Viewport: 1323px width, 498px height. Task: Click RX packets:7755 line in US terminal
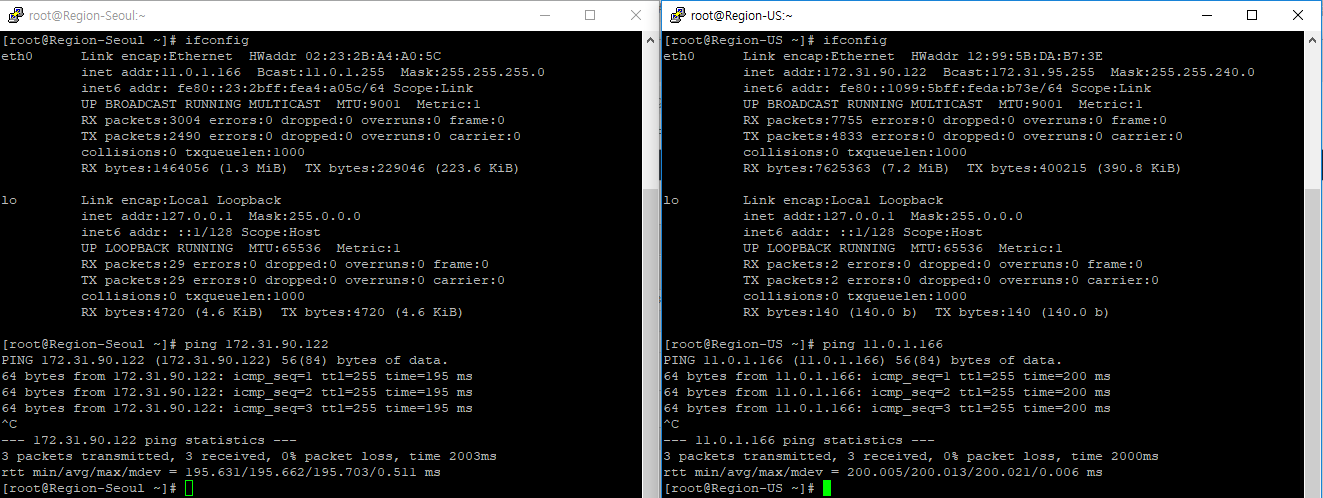(x=955, y=120)
